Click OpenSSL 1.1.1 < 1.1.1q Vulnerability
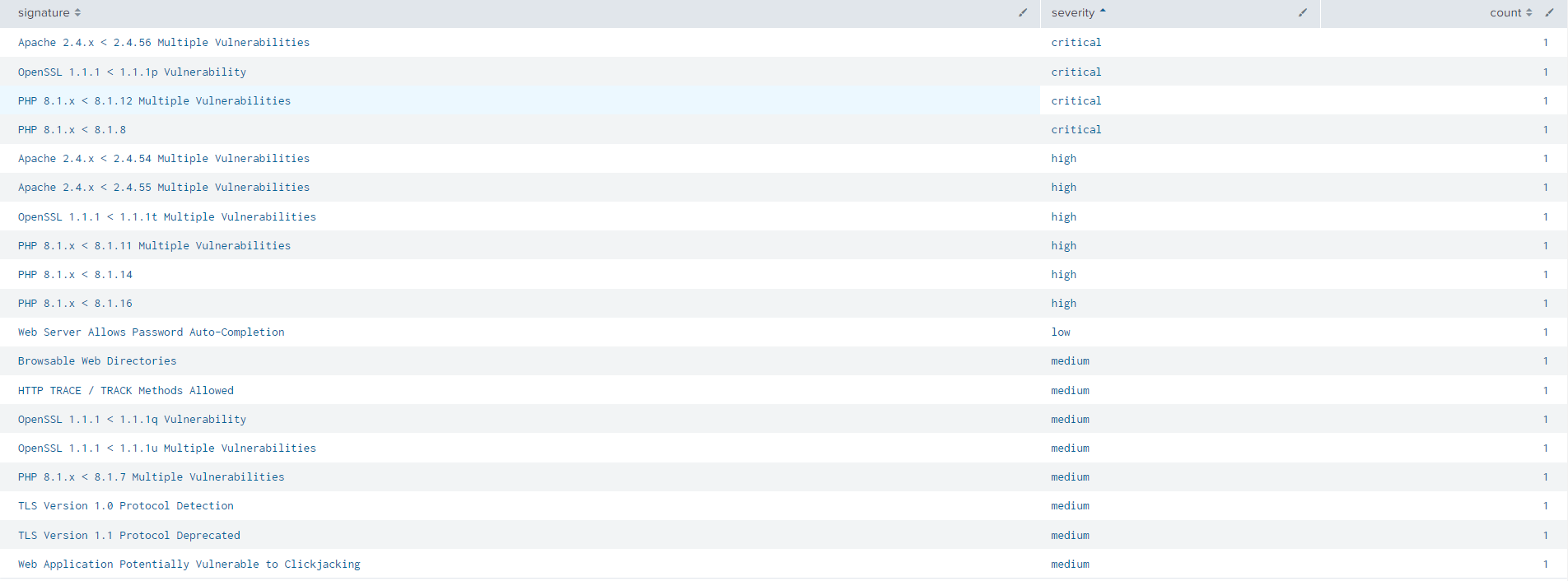This screenshot has height=581, width=1568. 132,420
